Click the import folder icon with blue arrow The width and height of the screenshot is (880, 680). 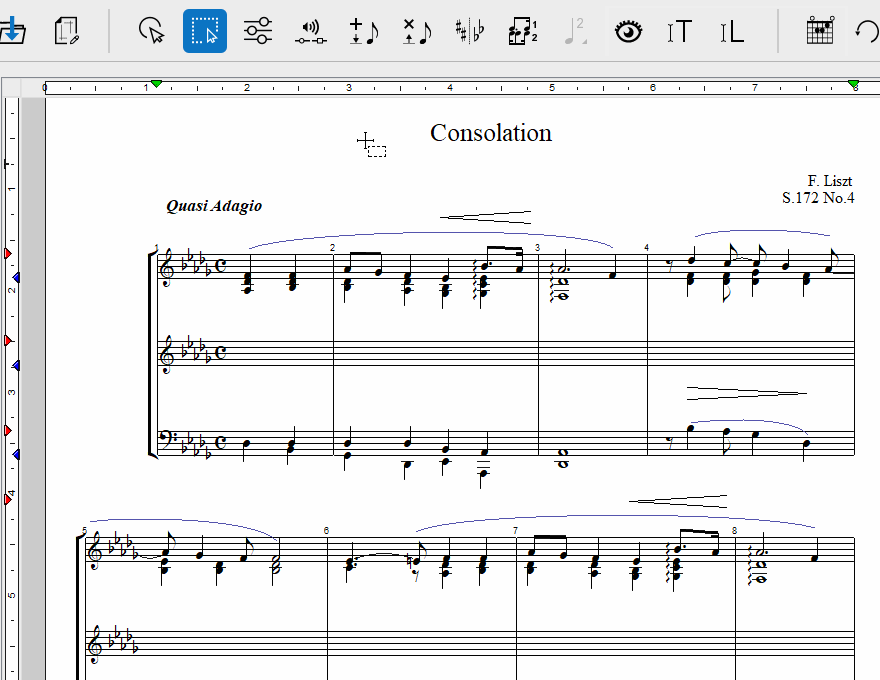[x=12, y=31]
